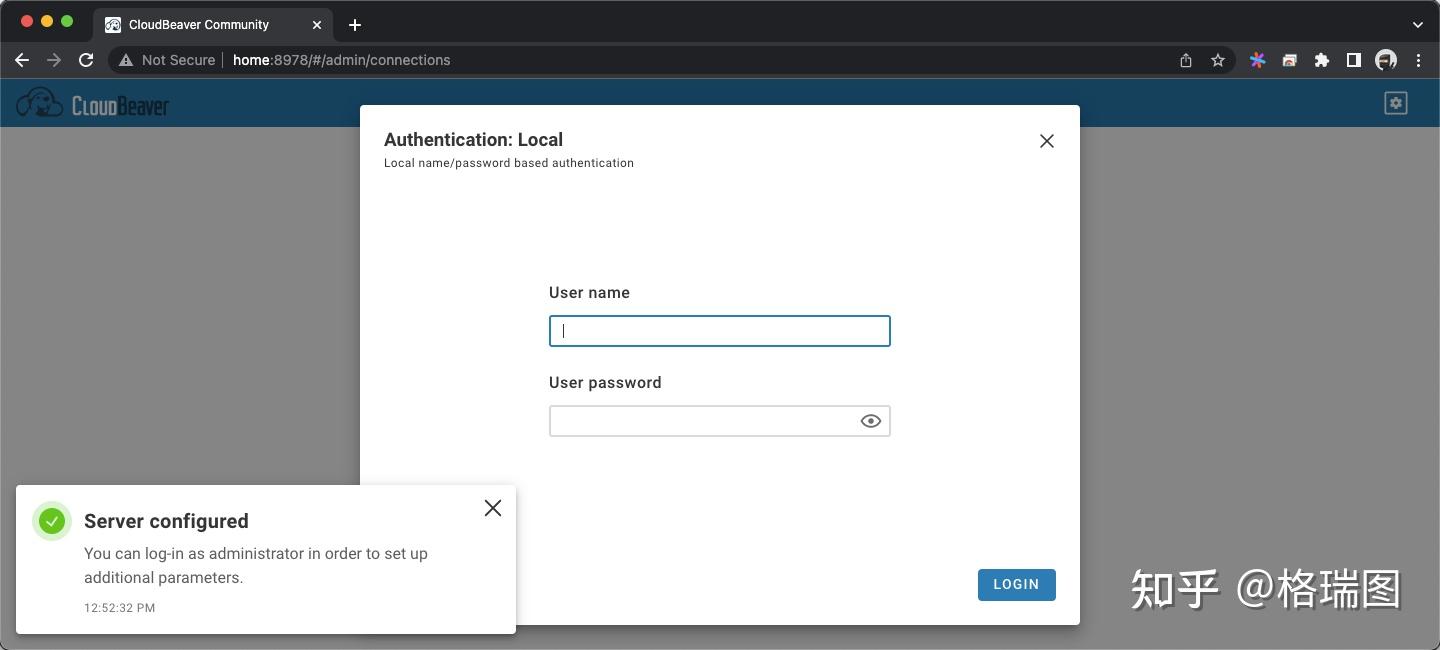This screenshot has width=1440, height=650.
Task: Close the Authentication: Local dialog
Action: pos(1047,141)
